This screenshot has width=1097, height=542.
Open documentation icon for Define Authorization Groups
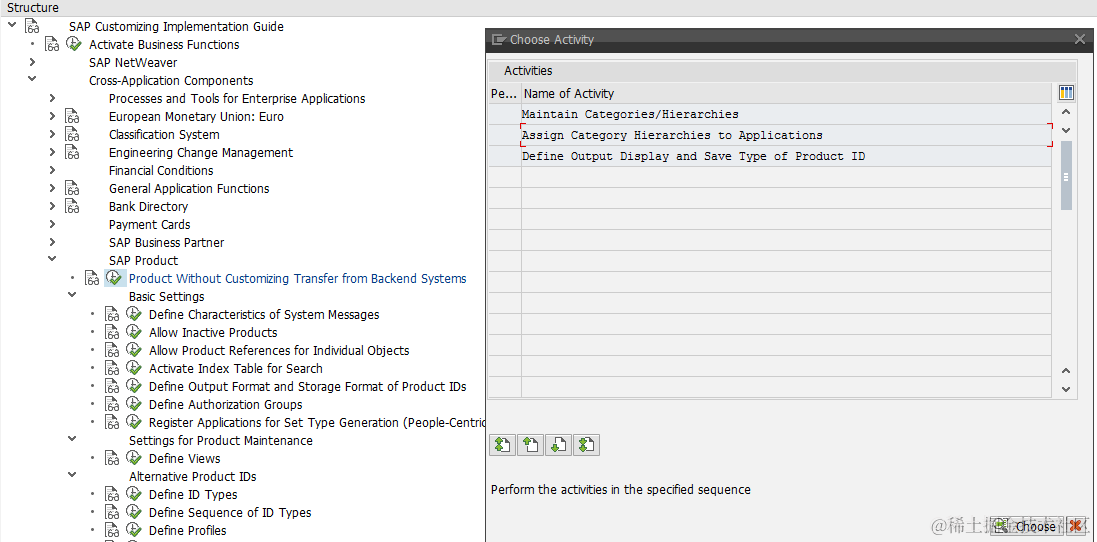click(x=112, y=405)
